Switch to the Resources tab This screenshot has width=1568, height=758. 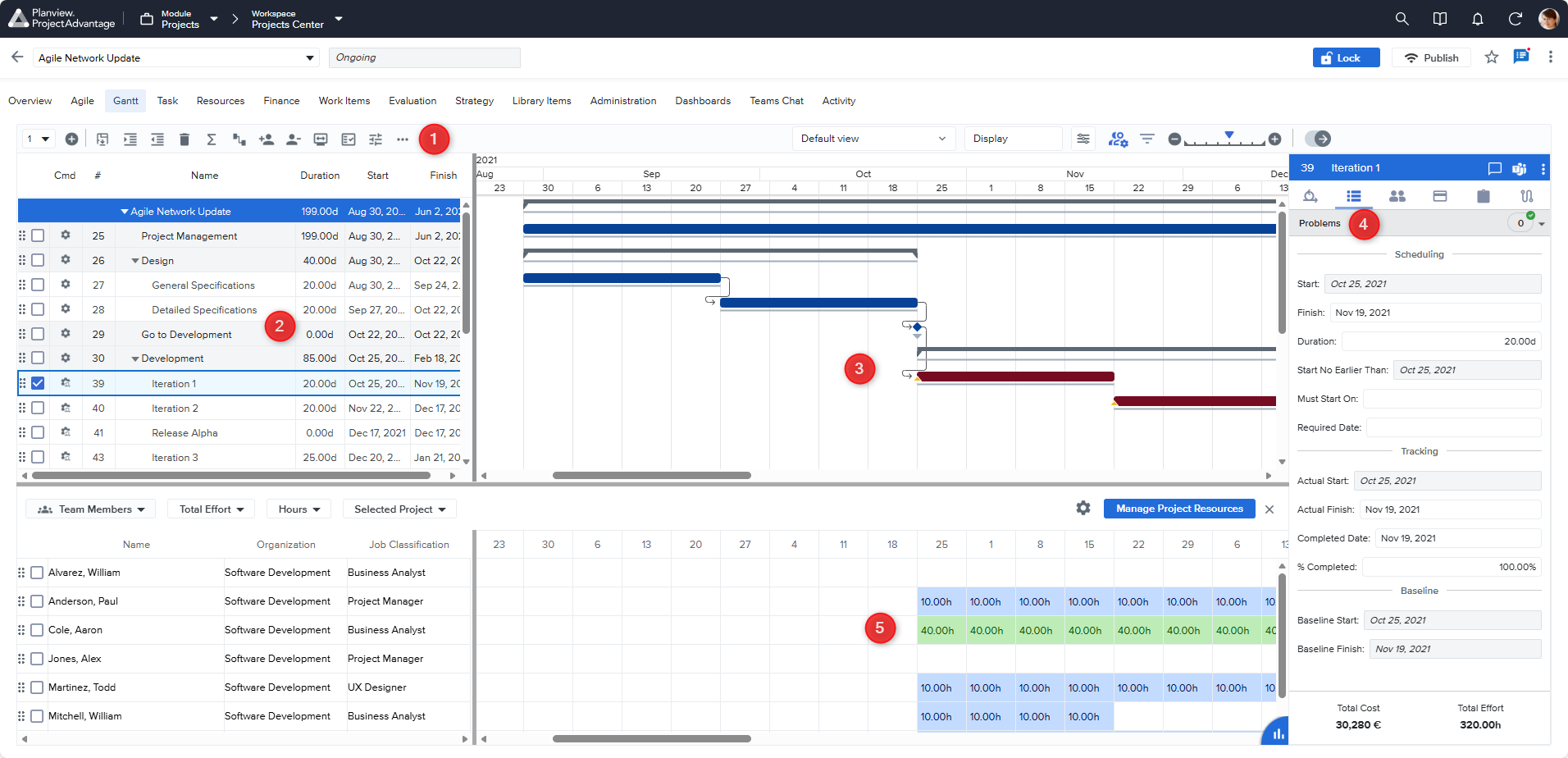coord(220,101)
